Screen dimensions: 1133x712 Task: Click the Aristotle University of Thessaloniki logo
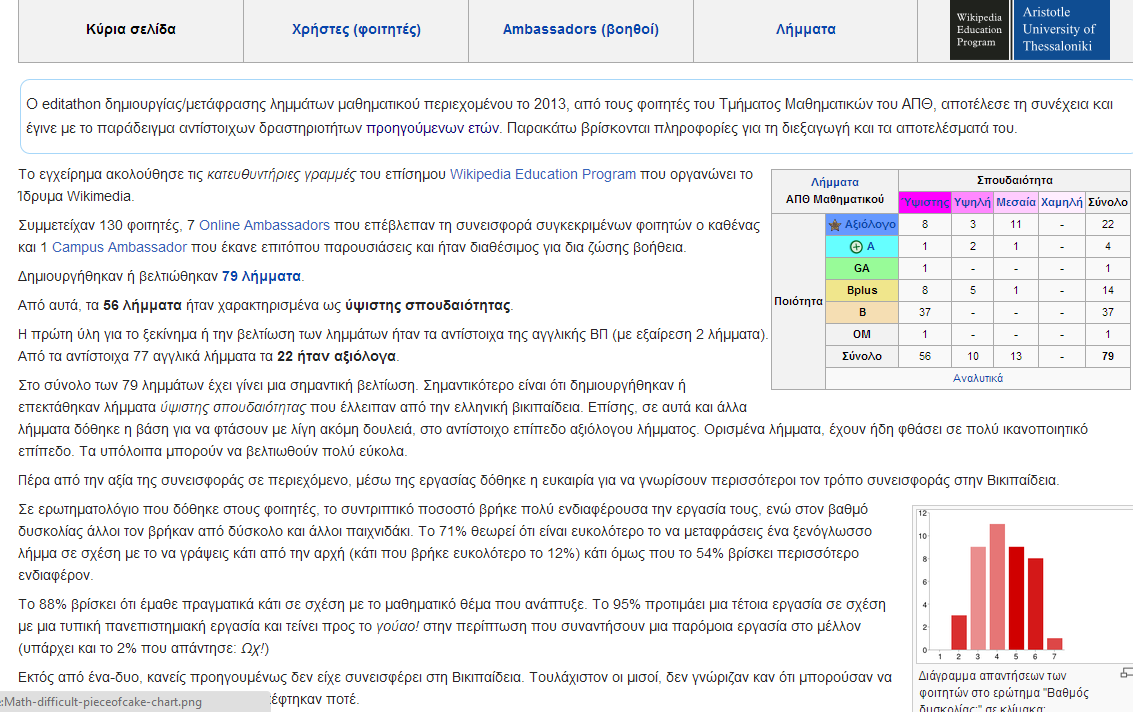click(1061, 30)
